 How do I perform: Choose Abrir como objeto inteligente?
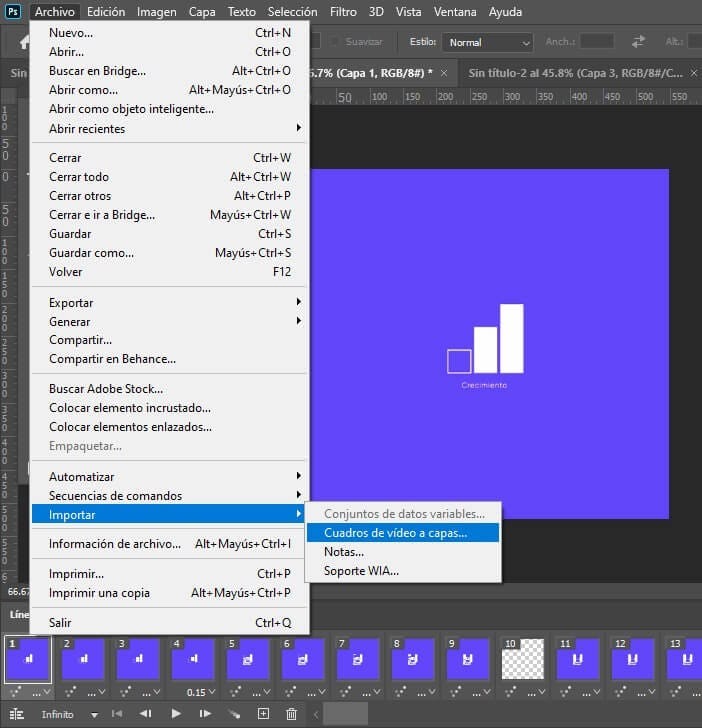point(170,109)
